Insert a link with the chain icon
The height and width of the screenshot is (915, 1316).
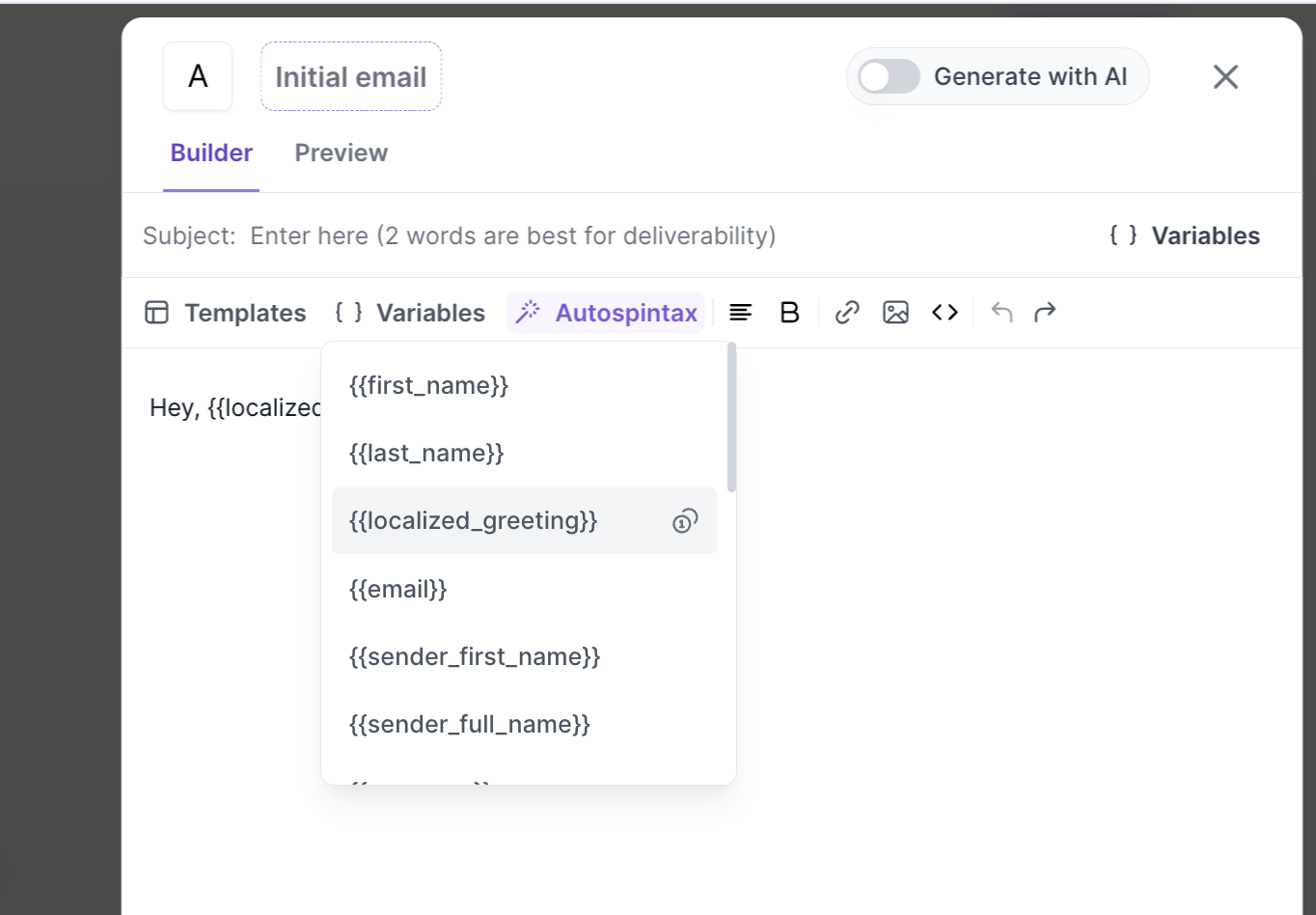847,313
